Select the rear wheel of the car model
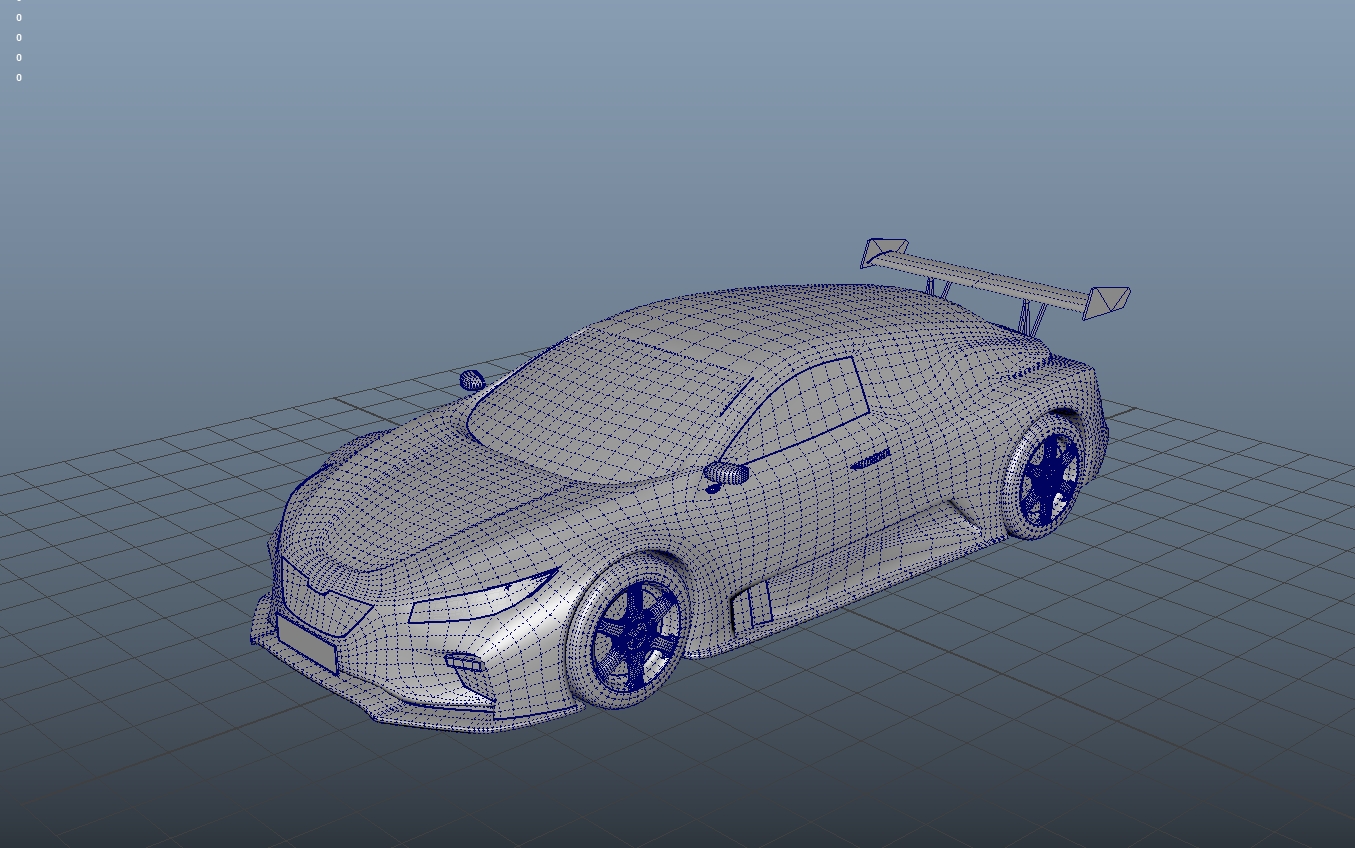1355x848 pixels. [x=1045, y=476]
